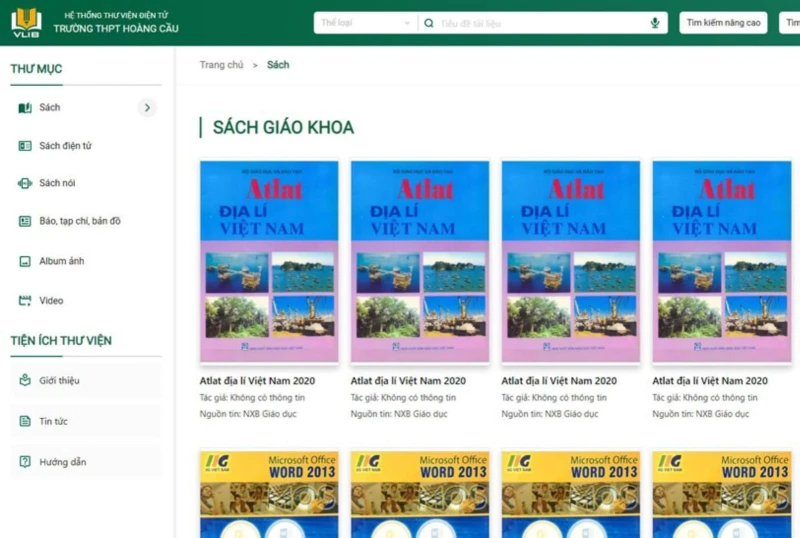Open the Giới thiệu menu item

59,380
